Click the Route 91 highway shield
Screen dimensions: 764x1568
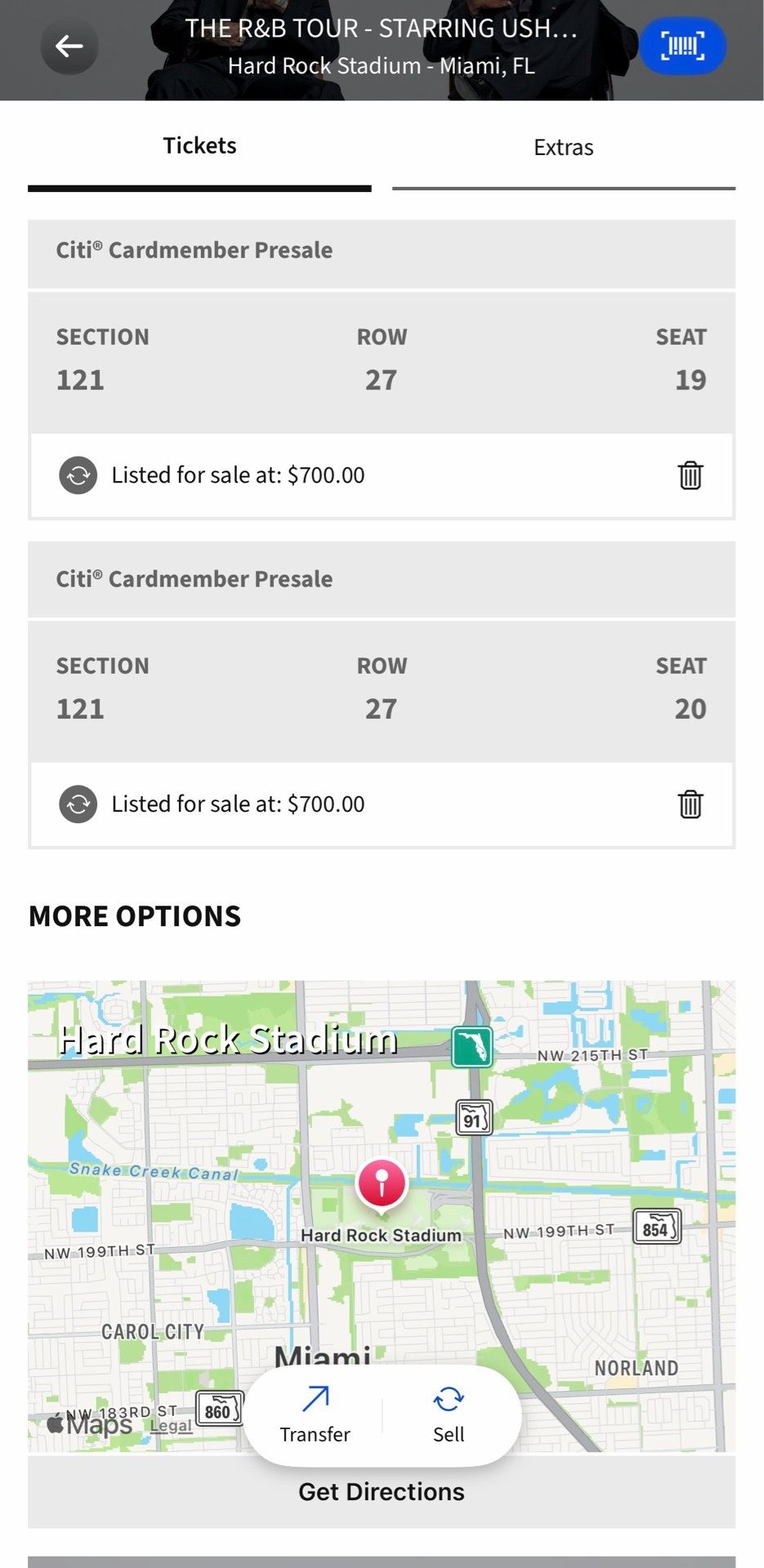point(474,1117)
